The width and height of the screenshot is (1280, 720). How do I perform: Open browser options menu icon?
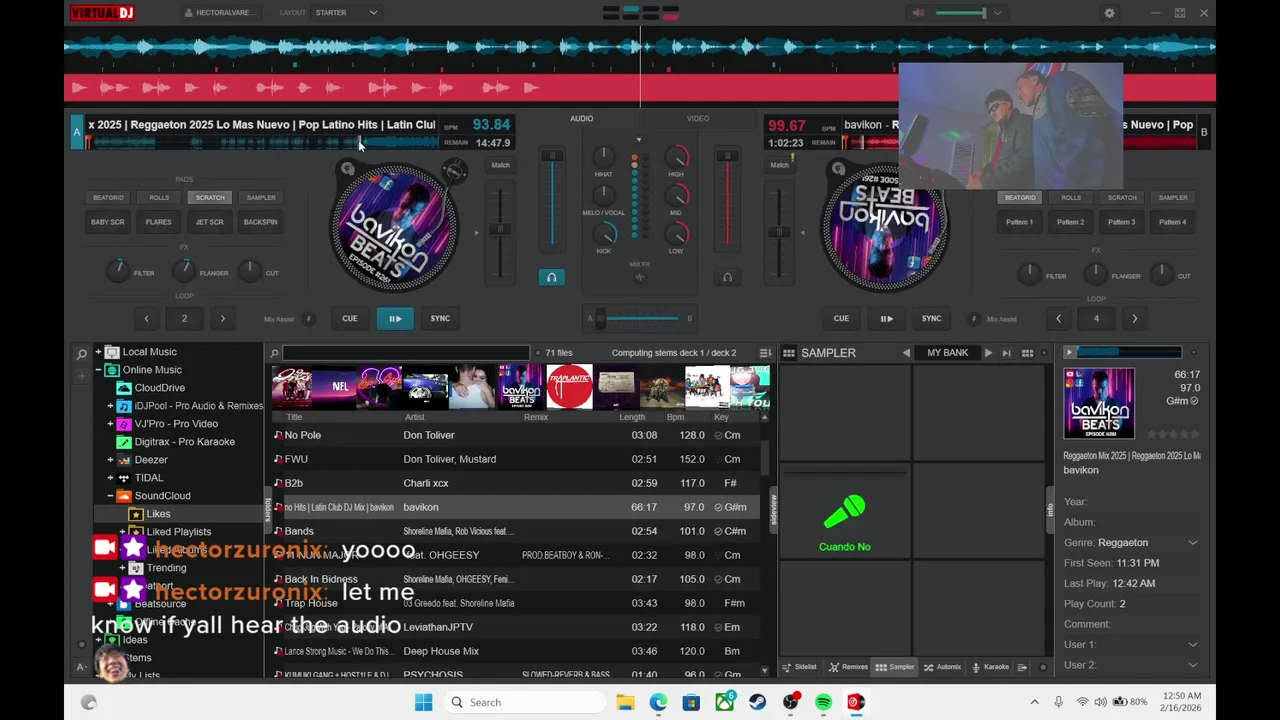[x=765, y=353]
